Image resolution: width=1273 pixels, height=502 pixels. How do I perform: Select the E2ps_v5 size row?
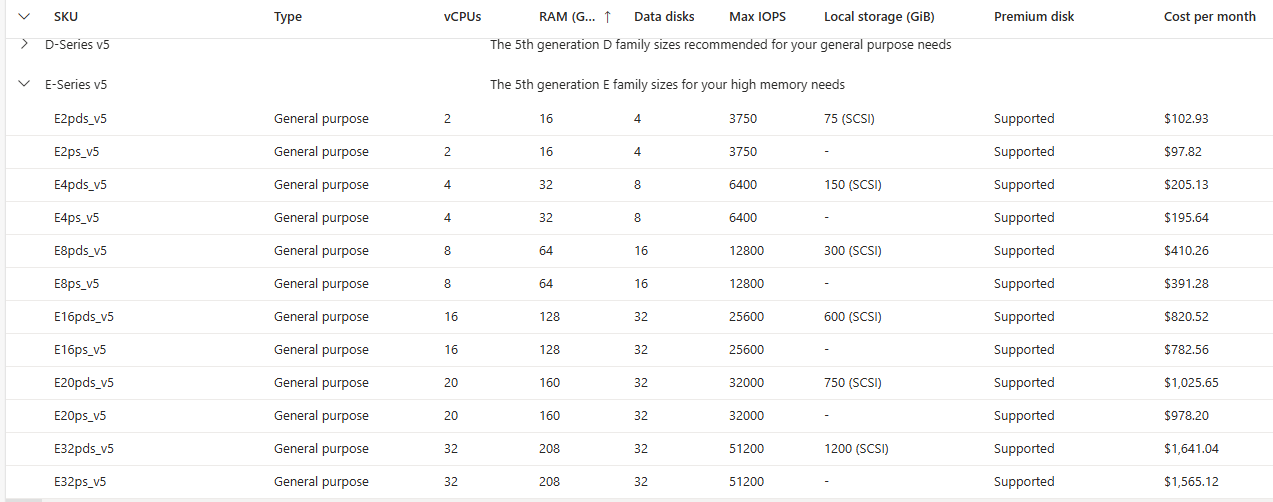coord(639,152)
